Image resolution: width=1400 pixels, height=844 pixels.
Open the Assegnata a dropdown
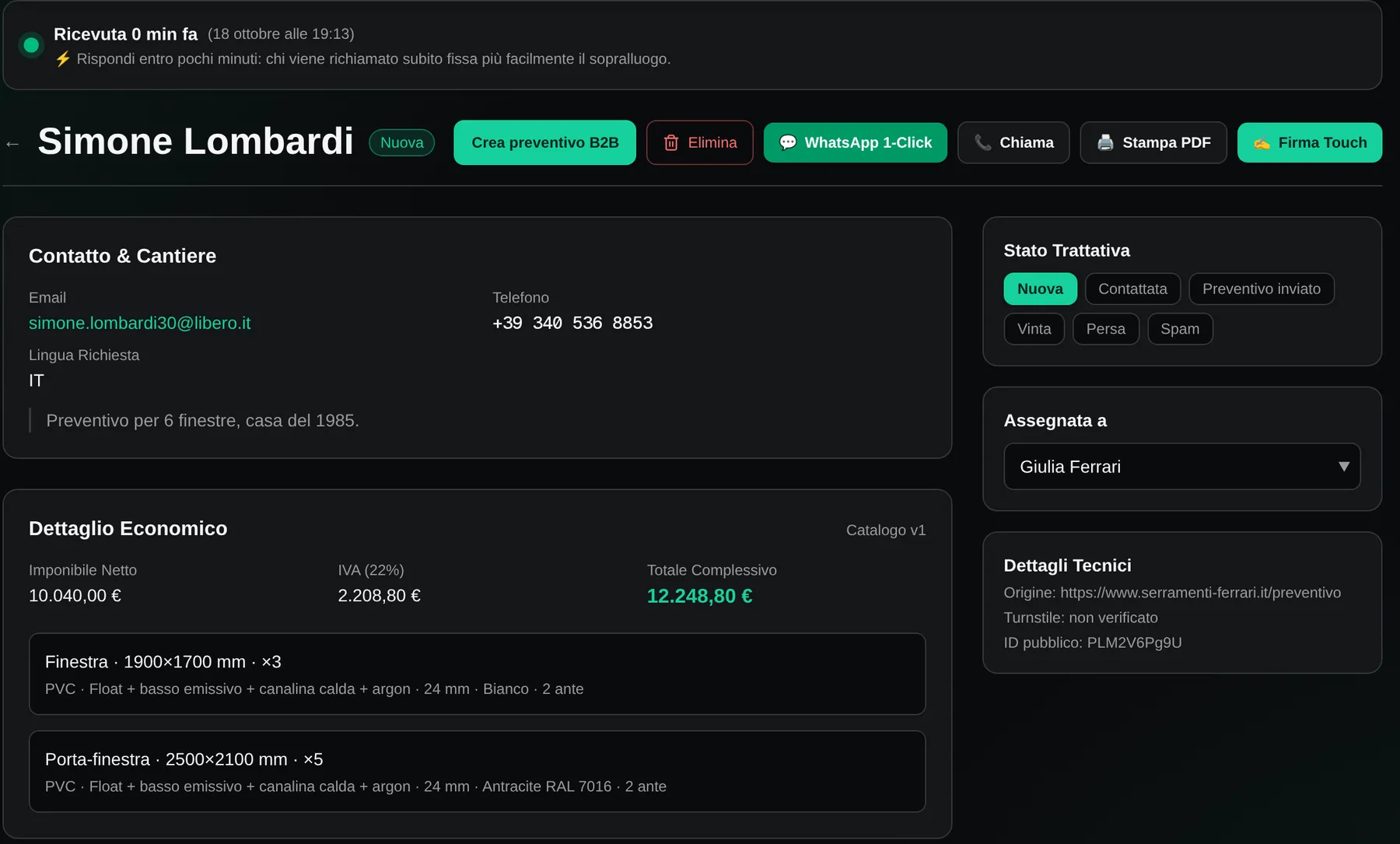(x=1181, y=467)
